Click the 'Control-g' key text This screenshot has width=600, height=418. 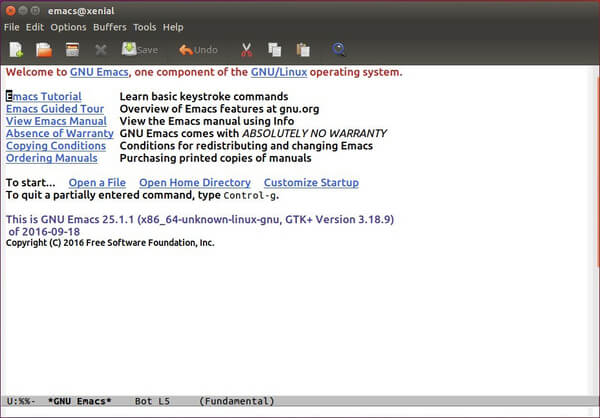[x=250, y=196]
